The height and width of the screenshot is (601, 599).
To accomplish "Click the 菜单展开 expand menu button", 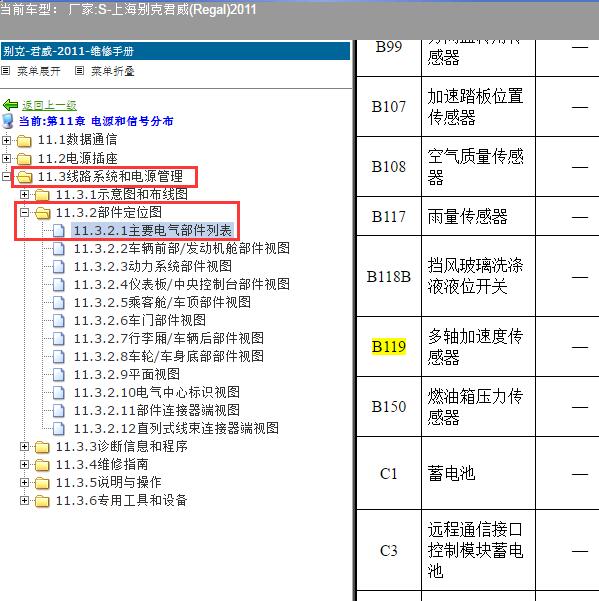I will 39,71.
